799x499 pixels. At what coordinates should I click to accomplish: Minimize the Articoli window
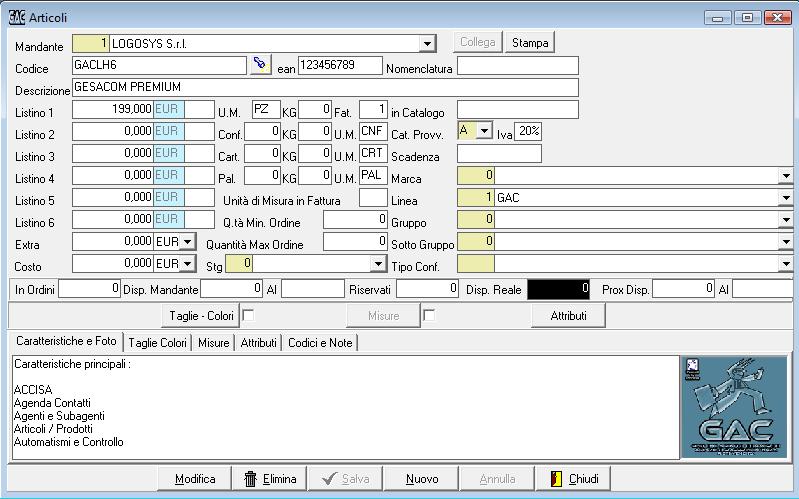[x=717, y=18]
